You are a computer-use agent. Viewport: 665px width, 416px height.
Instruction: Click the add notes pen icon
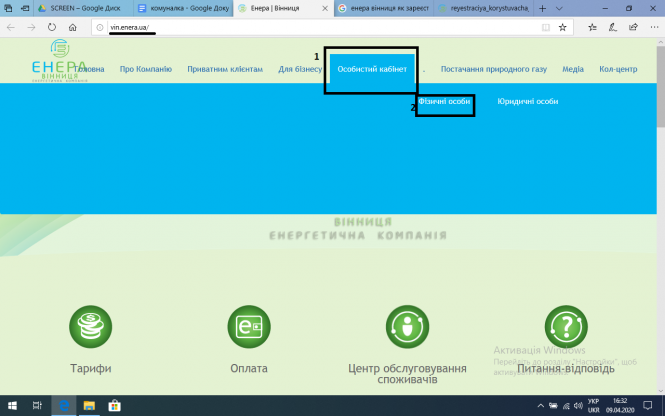613,27
